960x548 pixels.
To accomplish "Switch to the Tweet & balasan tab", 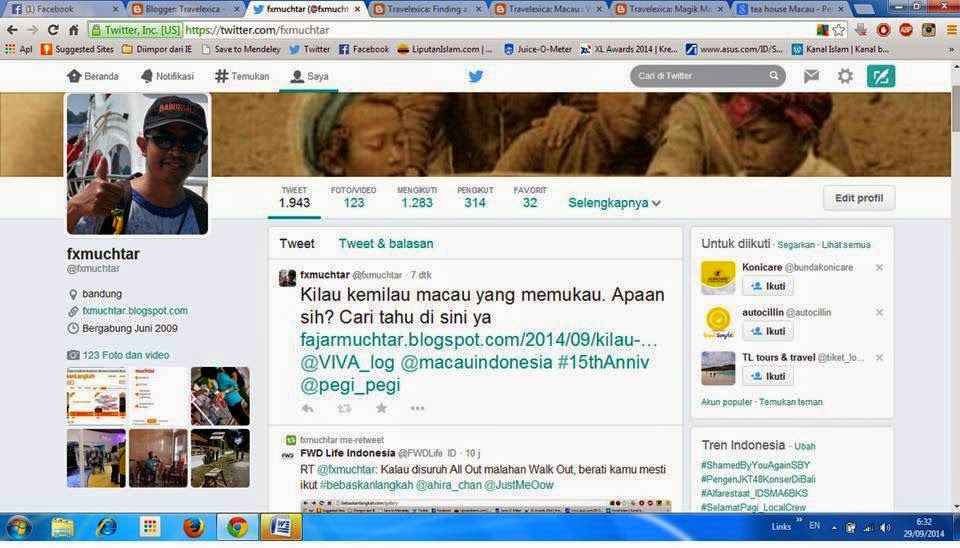I will [x=386, y=243].
